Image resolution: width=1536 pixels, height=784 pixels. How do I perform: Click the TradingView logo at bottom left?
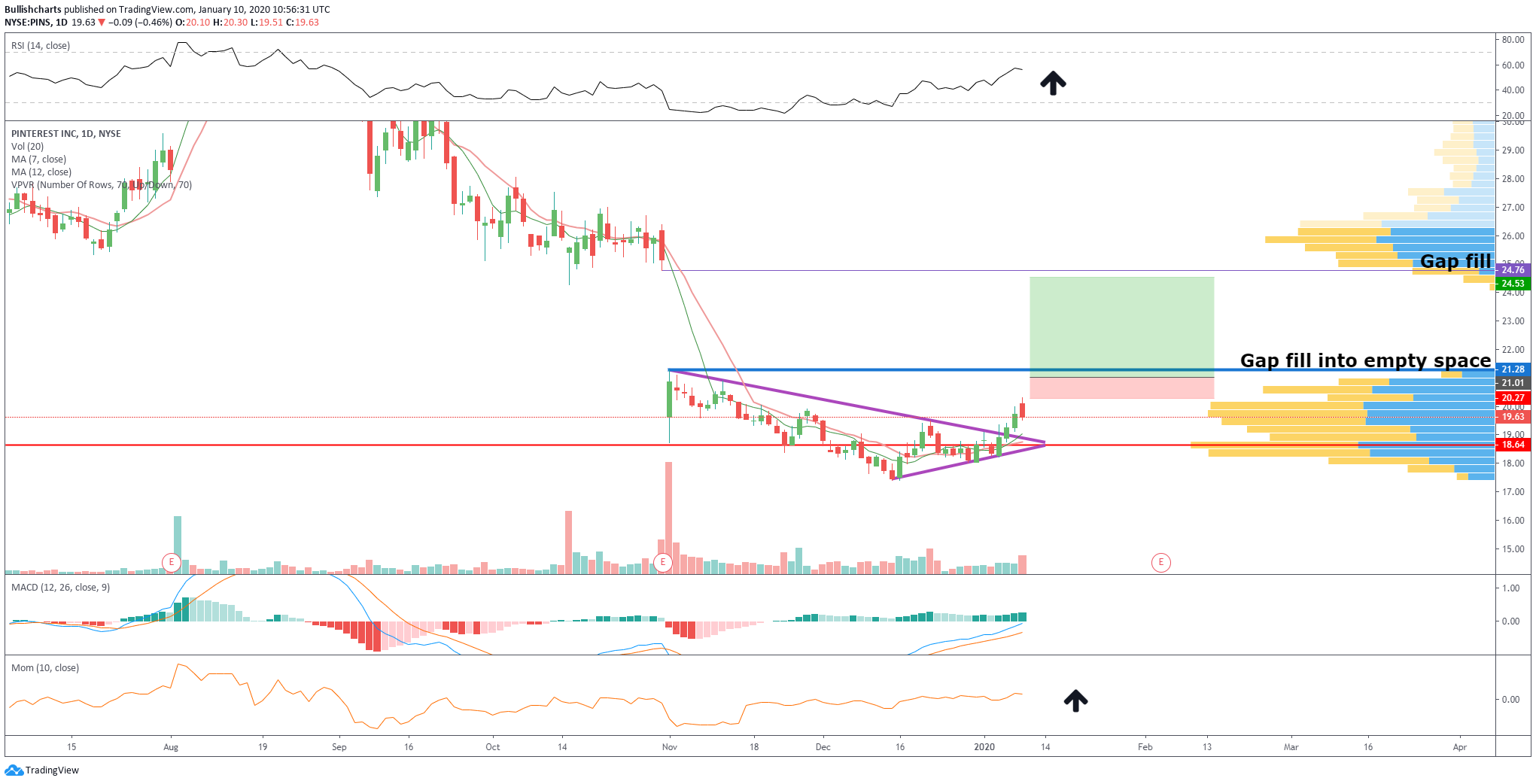[41, 770]
